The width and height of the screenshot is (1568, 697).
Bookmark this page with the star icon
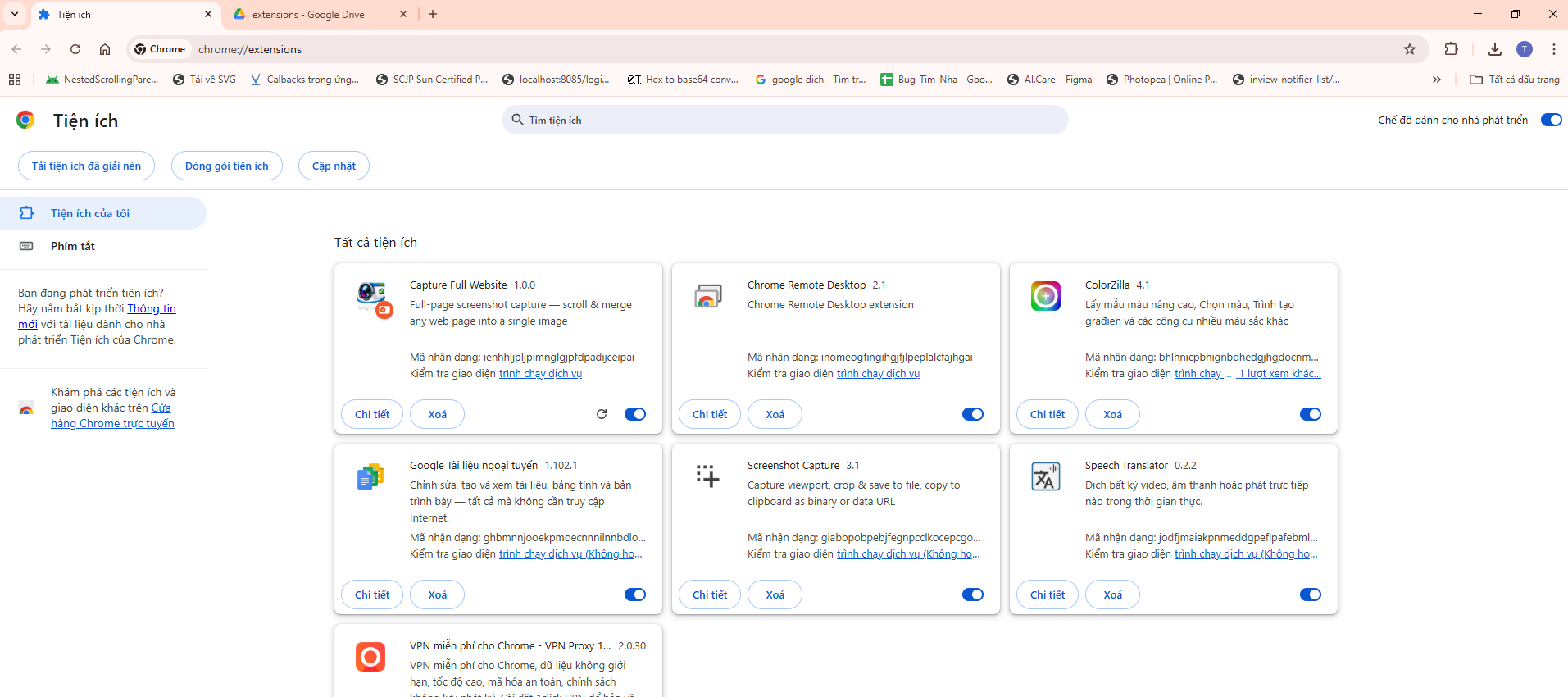point(1410,49)
